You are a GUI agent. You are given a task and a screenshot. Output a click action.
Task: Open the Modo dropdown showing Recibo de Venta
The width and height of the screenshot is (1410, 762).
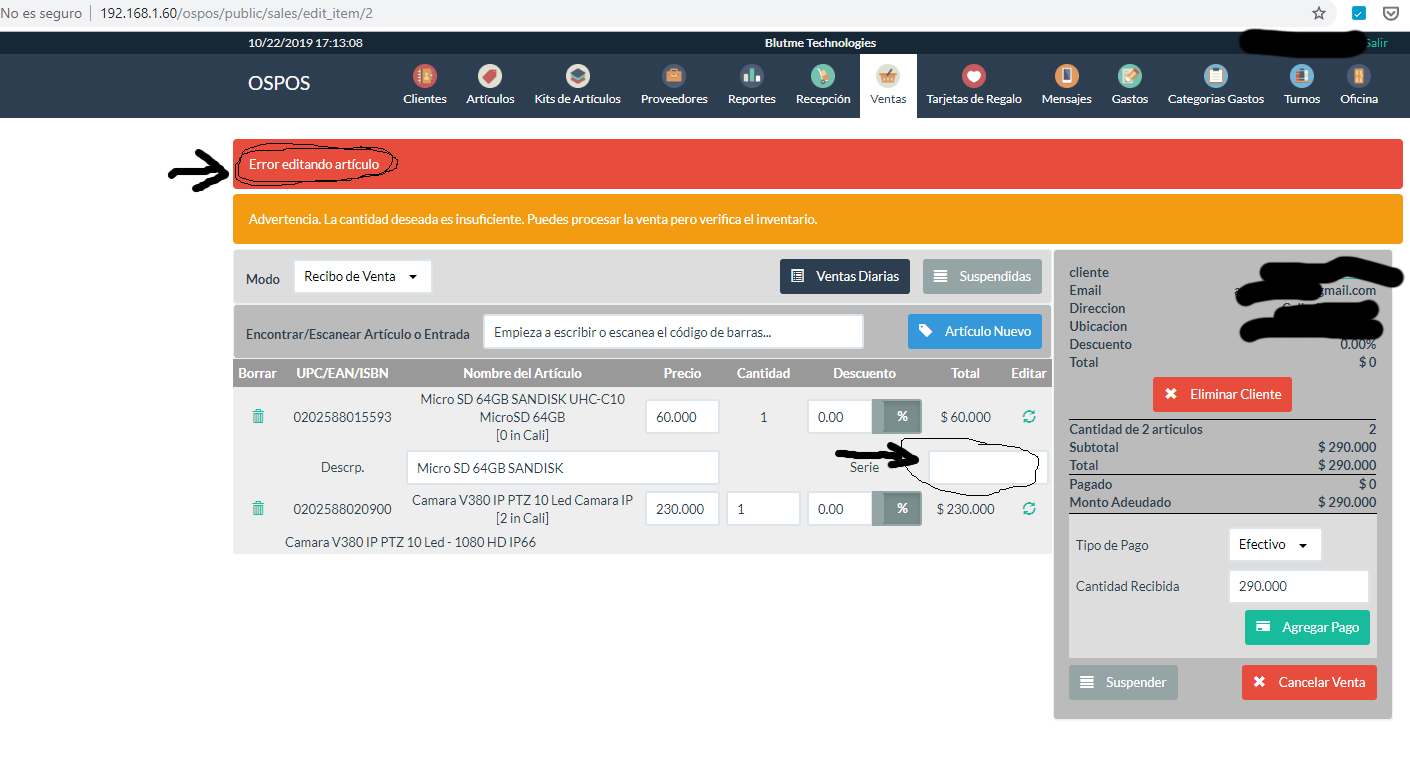(x=362, y=277)
